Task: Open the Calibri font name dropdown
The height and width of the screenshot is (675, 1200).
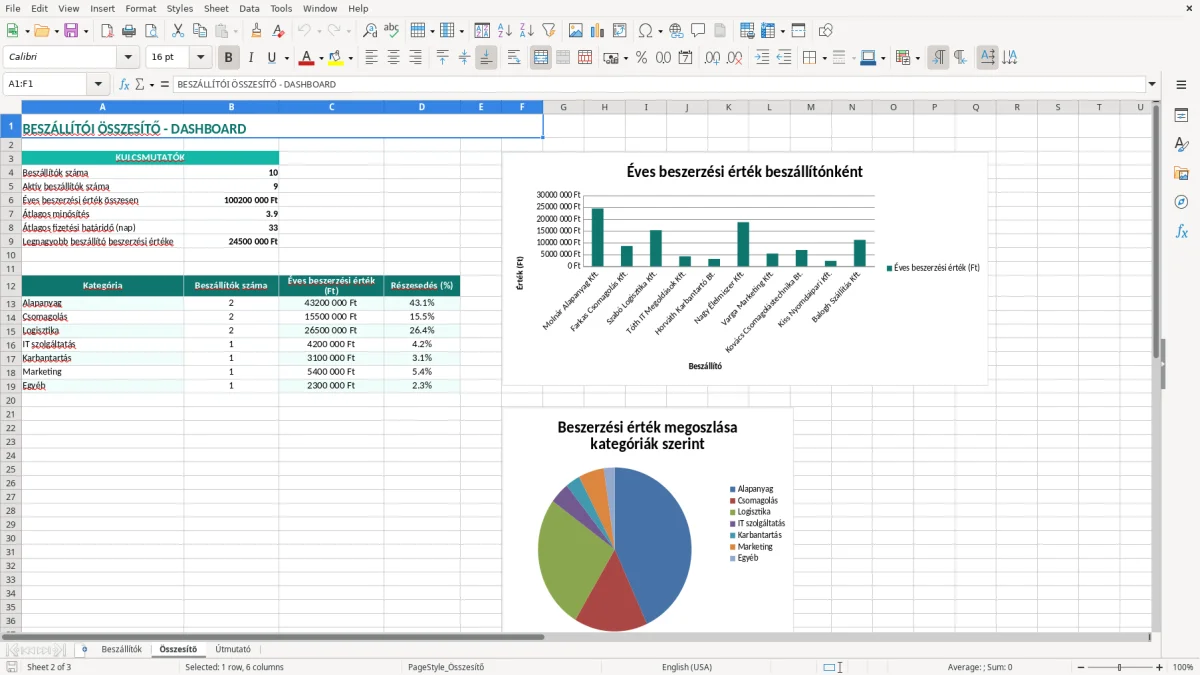Action: [x=128, y=58]
